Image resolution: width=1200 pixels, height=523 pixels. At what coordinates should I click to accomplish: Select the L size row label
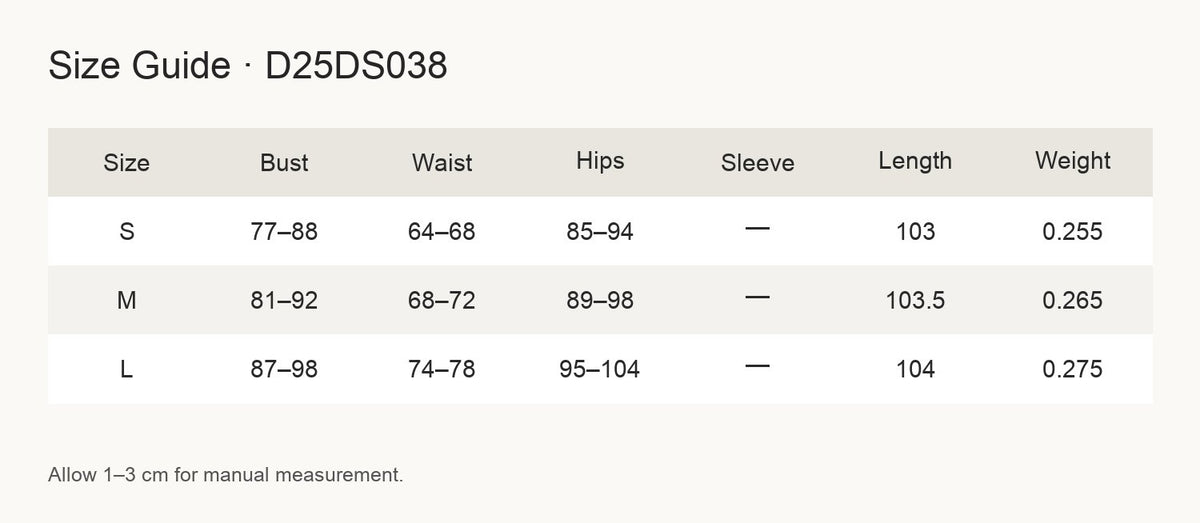pyautogui.click(x=126, y=370)
